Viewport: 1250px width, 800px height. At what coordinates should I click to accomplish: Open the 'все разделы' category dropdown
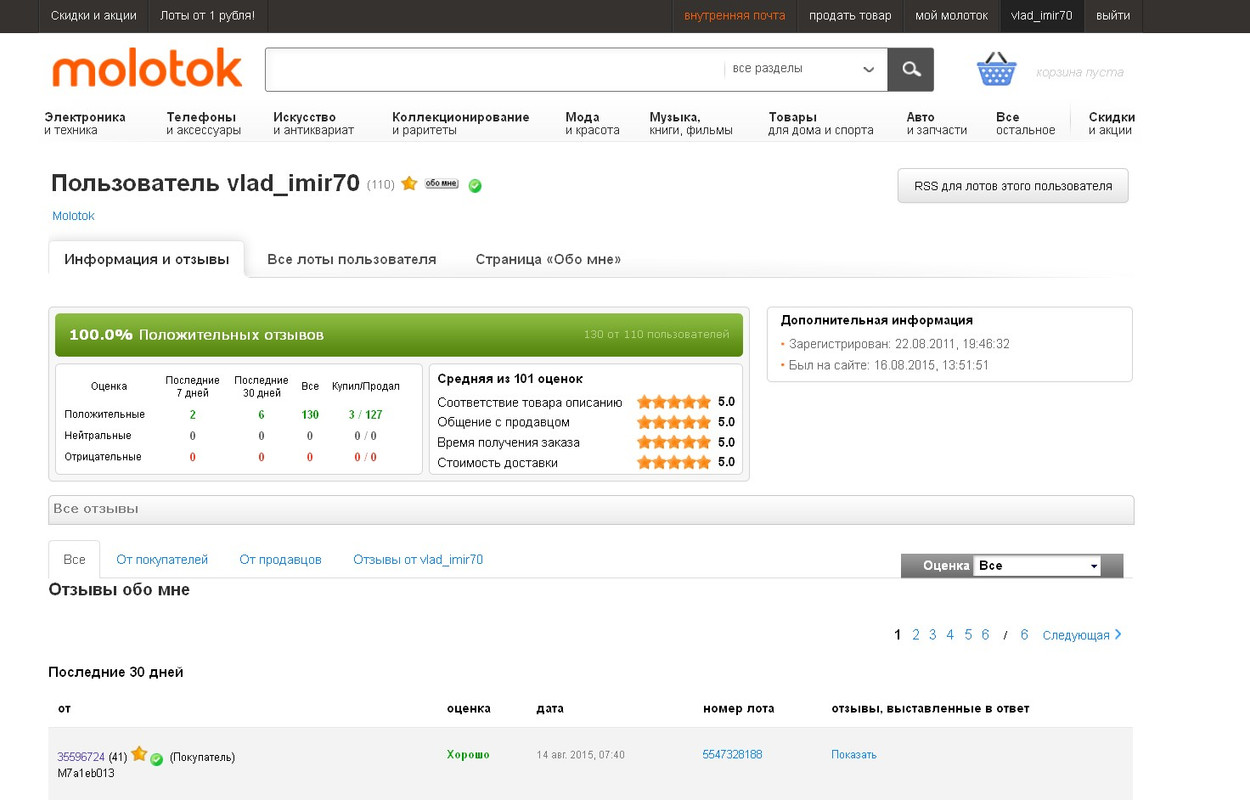[804, 69]
